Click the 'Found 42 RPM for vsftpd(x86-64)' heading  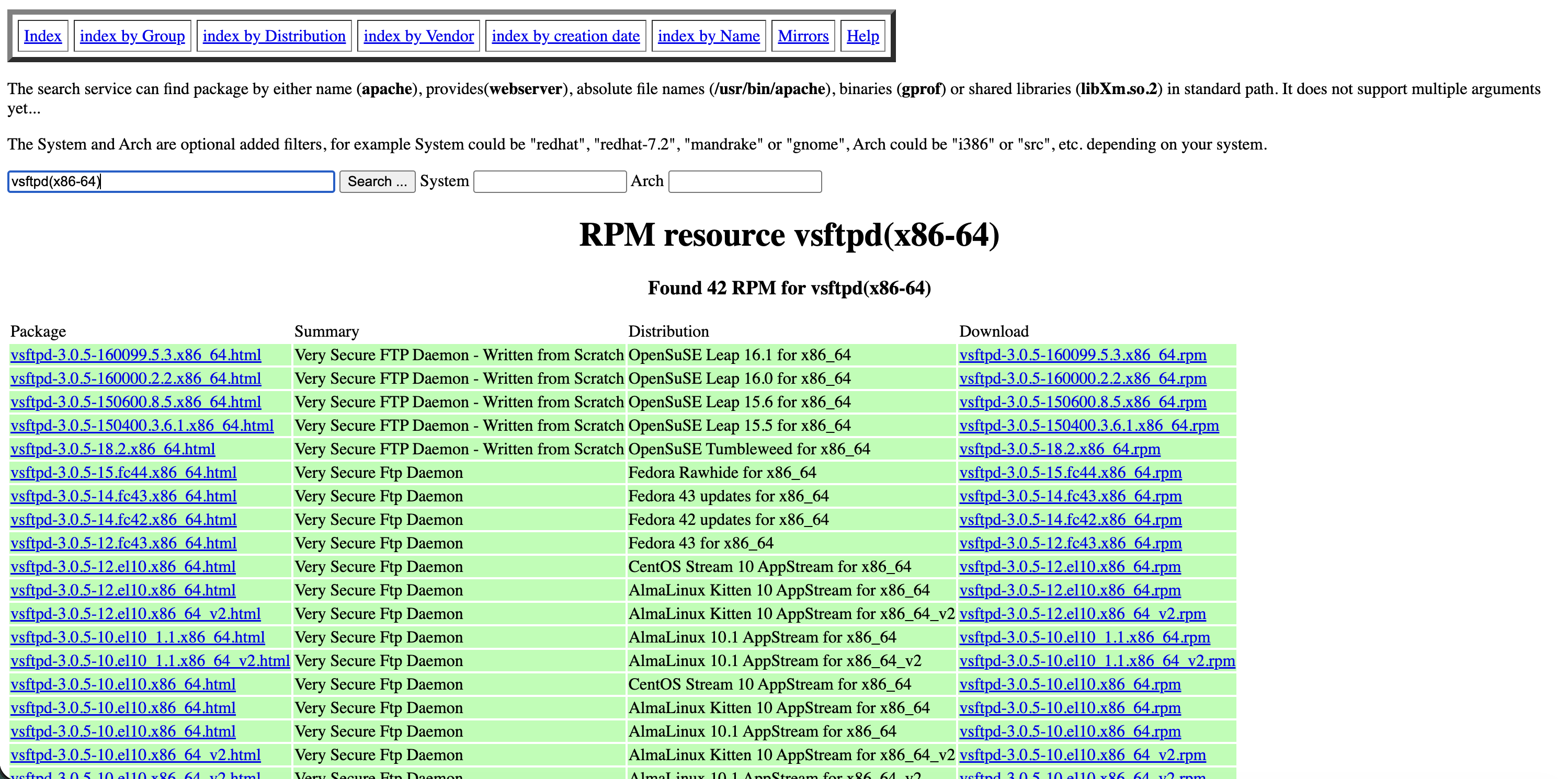click(789, 288)
